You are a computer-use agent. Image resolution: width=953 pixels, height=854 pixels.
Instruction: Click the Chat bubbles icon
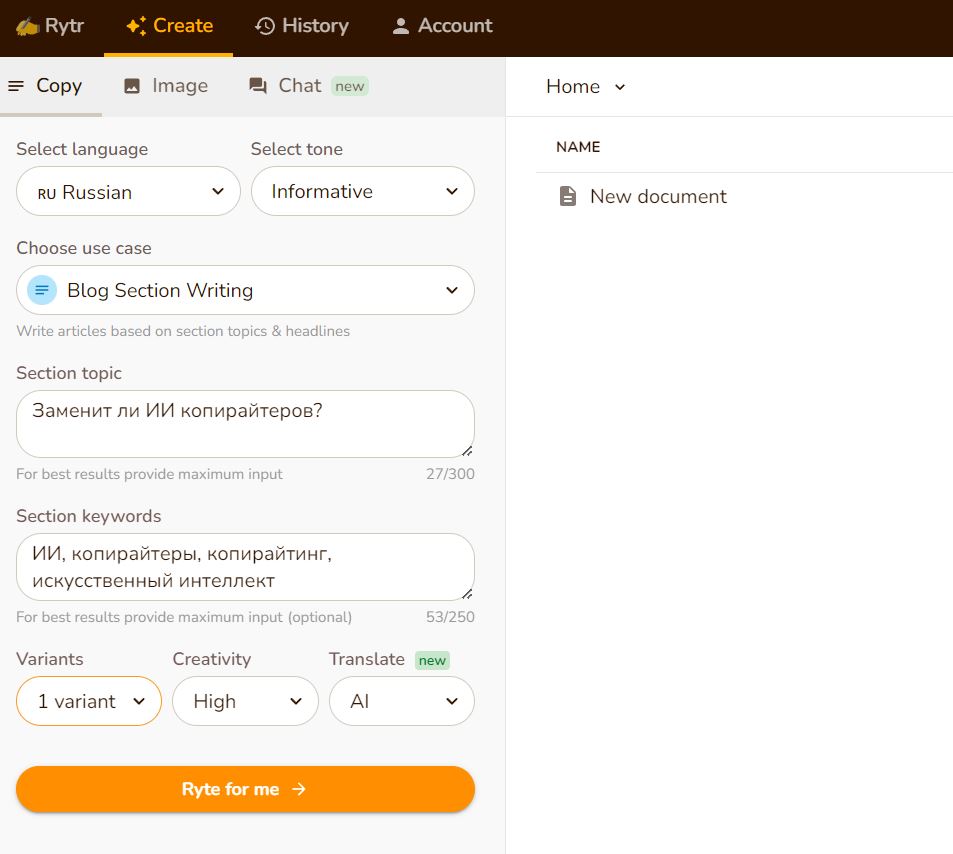258,86
